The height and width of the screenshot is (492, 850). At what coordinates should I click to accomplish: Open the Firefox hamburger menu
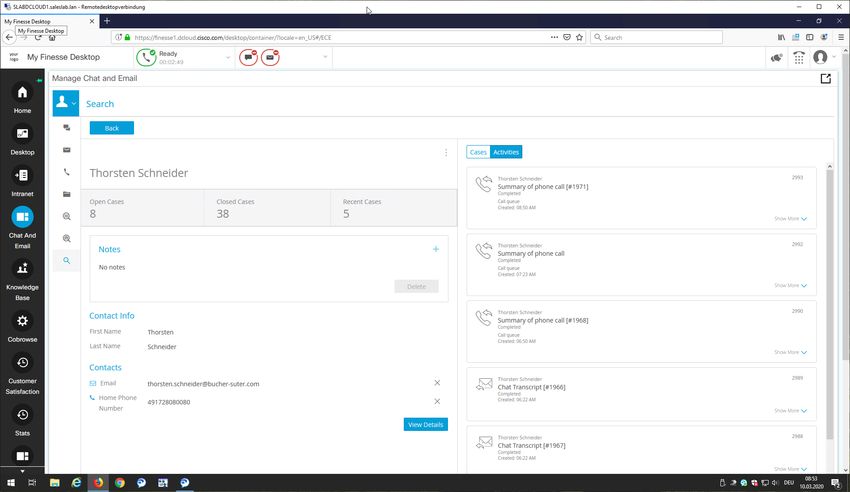[841, 37]
